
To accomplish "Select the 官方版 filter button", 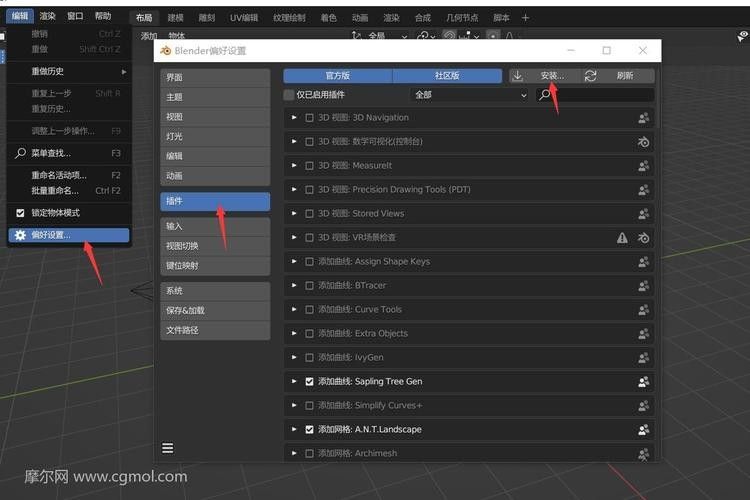I will [x=338, y=76].
